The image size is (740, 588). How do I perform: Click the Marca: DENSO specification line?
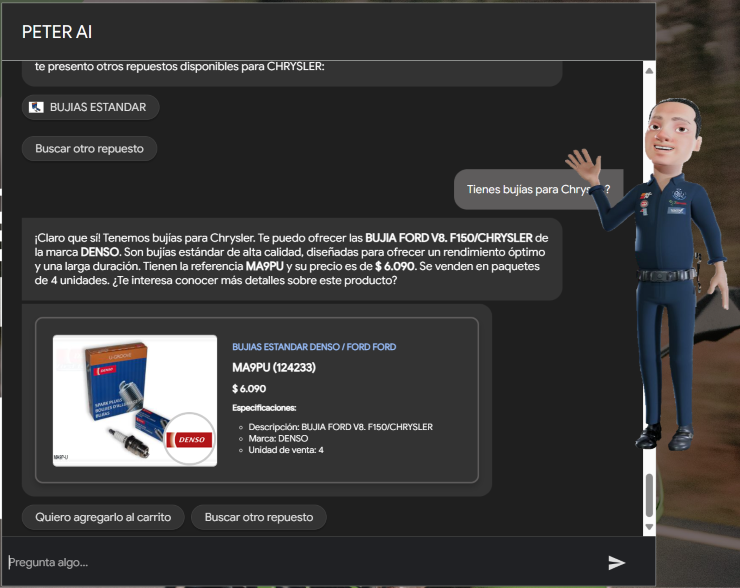278,438
